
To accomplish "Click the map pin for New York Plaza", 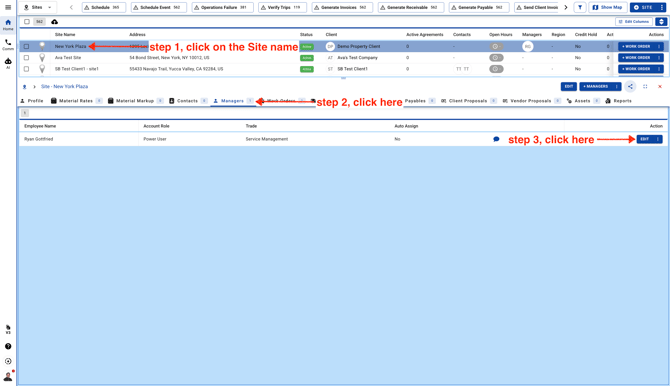I will point(42,46).
